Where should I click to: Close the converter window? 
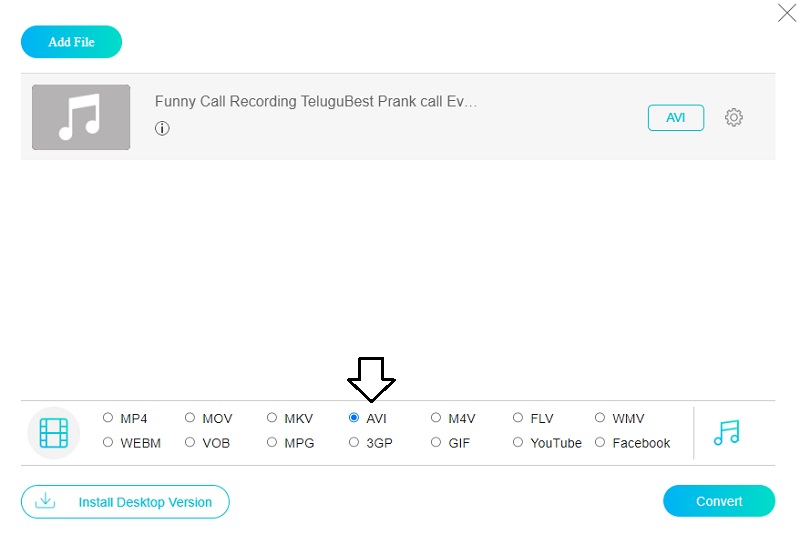tap(786, 13)
